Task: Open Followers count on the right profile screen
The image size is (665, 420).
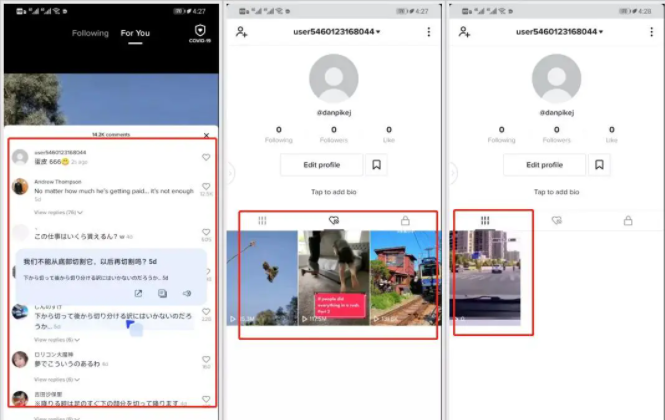Action: coord(556,134)
